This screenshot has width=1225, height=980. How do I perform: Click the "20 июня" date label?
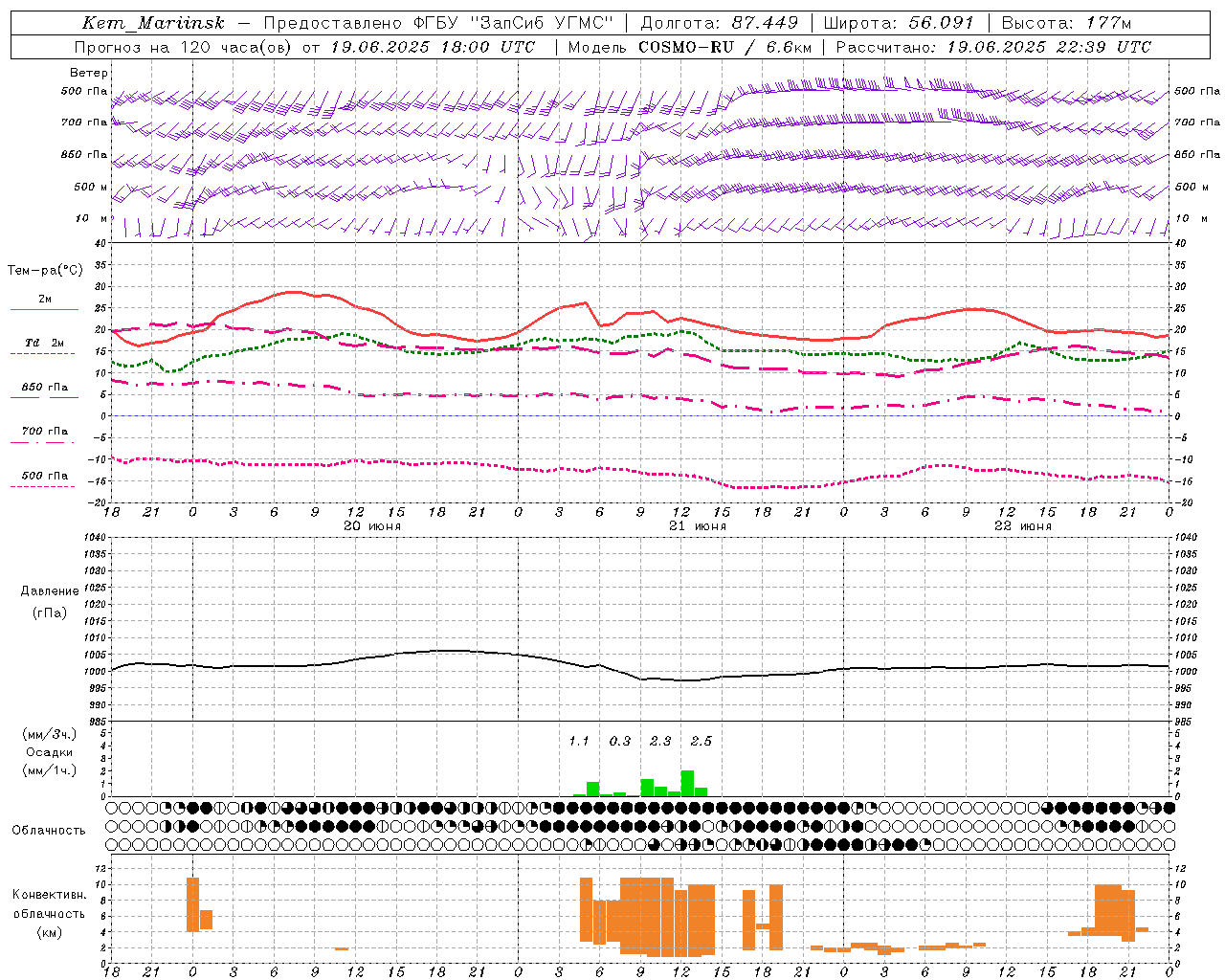coord(372,526)
